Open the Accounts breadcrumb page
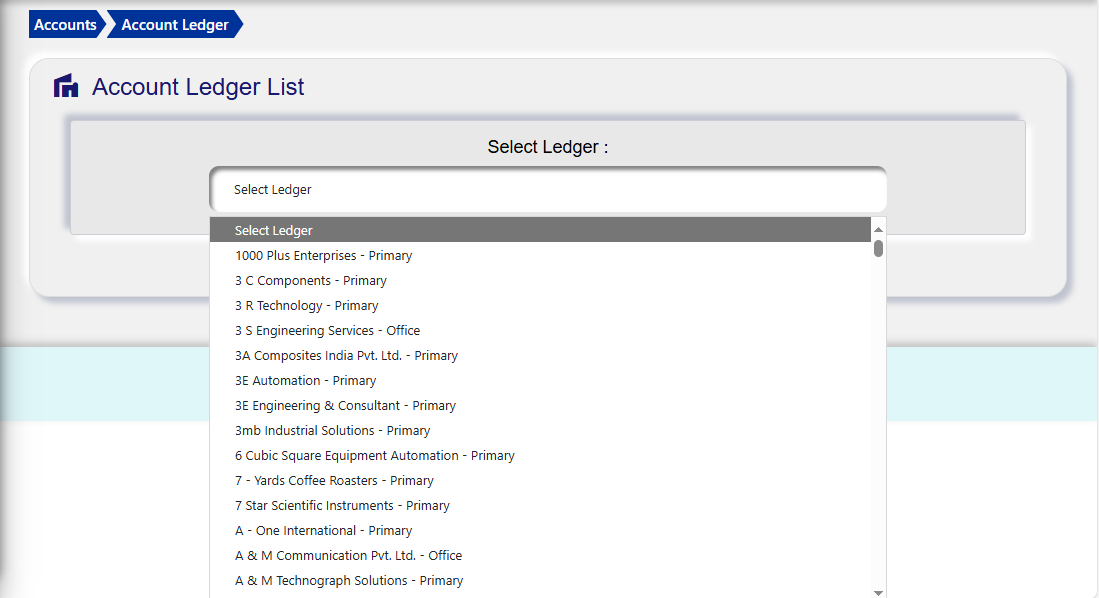Viewport: 1099px width, 598px height. tap(63, 24)
